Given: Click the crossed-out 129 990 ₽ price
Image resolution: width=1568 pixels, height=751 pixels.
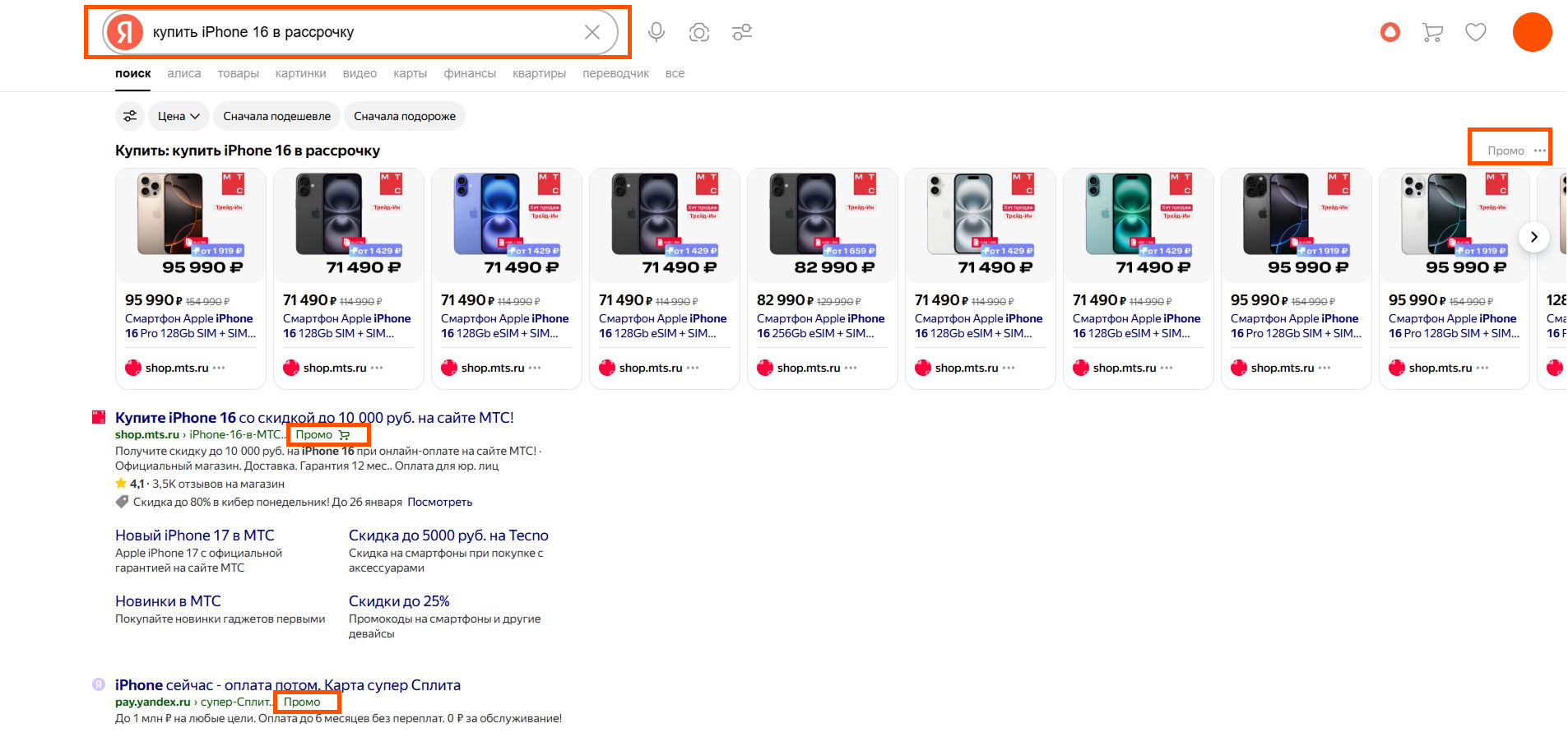Looking at the screenshot, I should point(838,301).
